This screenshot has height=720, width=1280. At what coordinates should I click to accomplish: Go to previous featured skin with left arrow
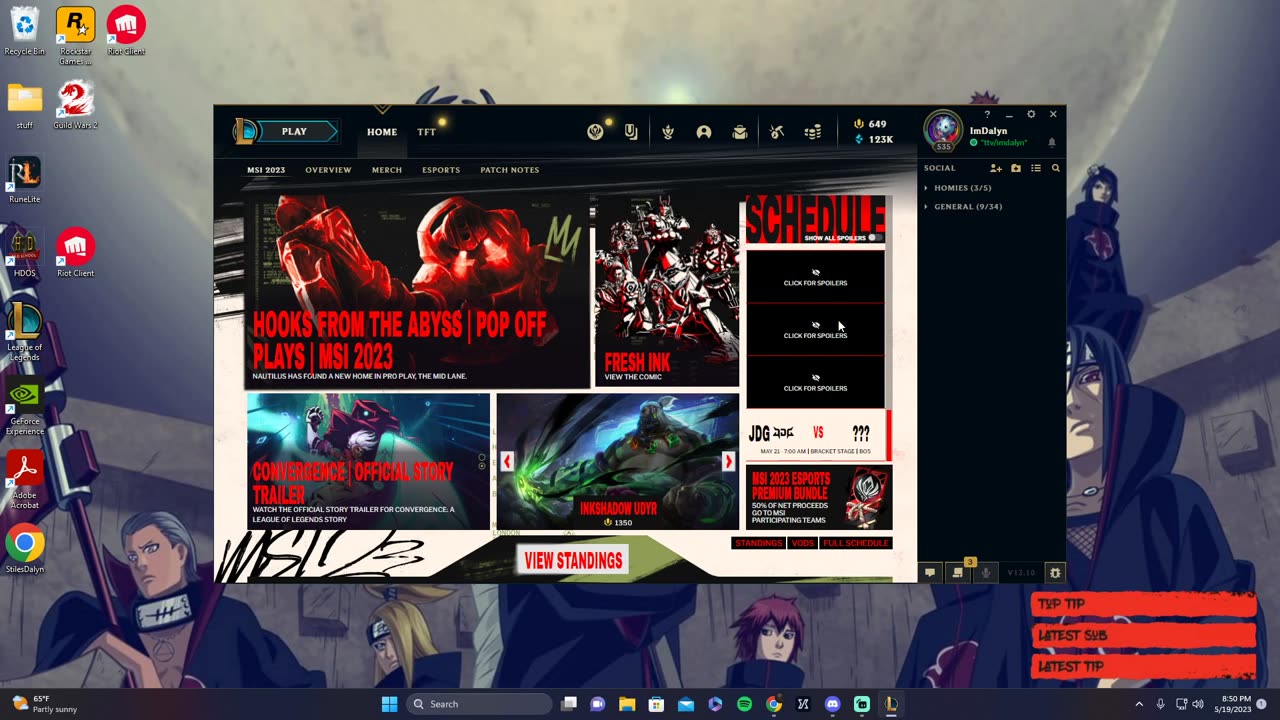[507, 461]
